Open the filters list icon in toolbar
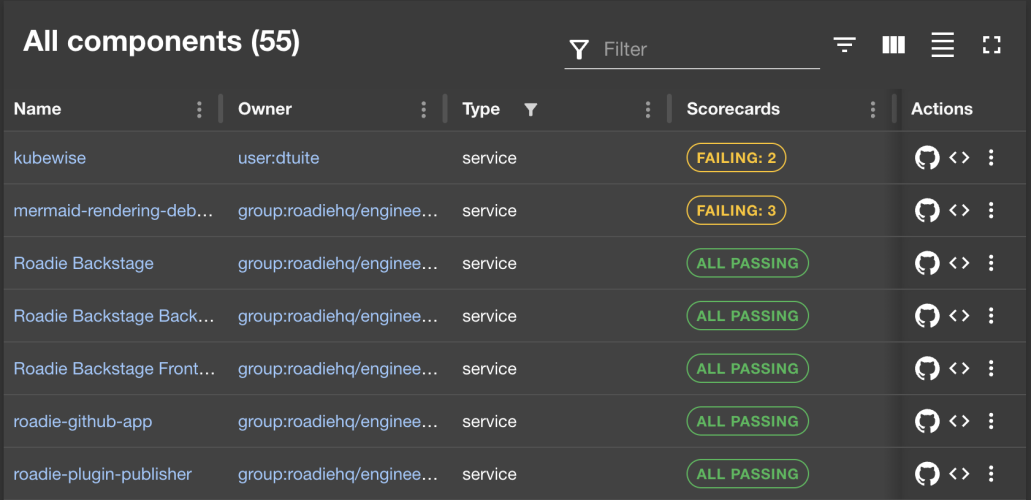This screenshot has width=1031, height=500. click(844, 45)
